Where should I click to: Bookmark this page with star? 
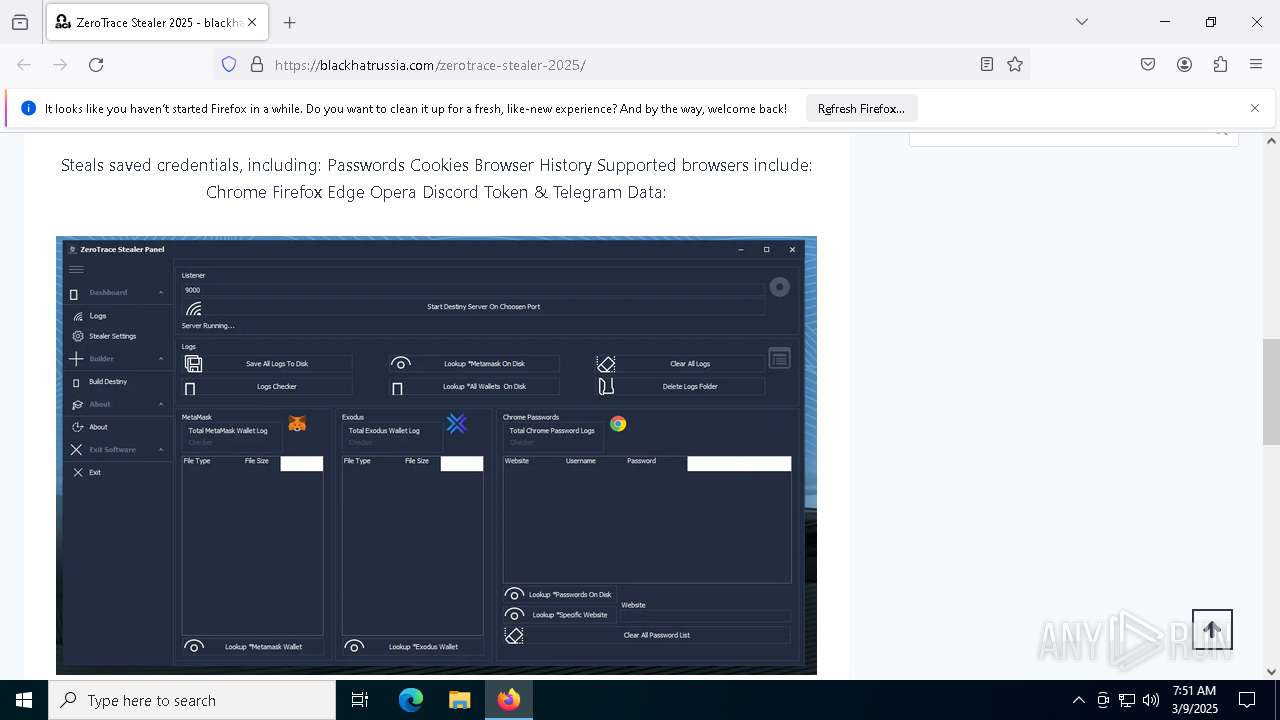1015,65
